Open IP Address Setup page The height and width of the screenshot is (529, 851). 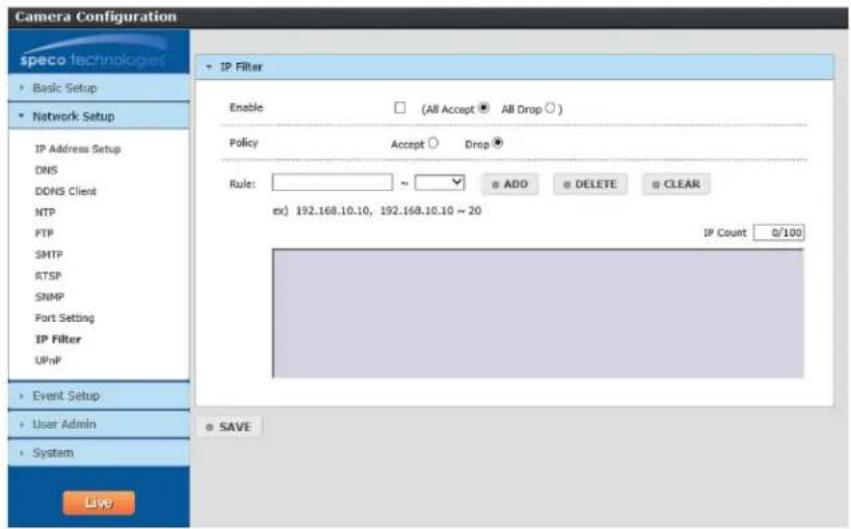78,149
